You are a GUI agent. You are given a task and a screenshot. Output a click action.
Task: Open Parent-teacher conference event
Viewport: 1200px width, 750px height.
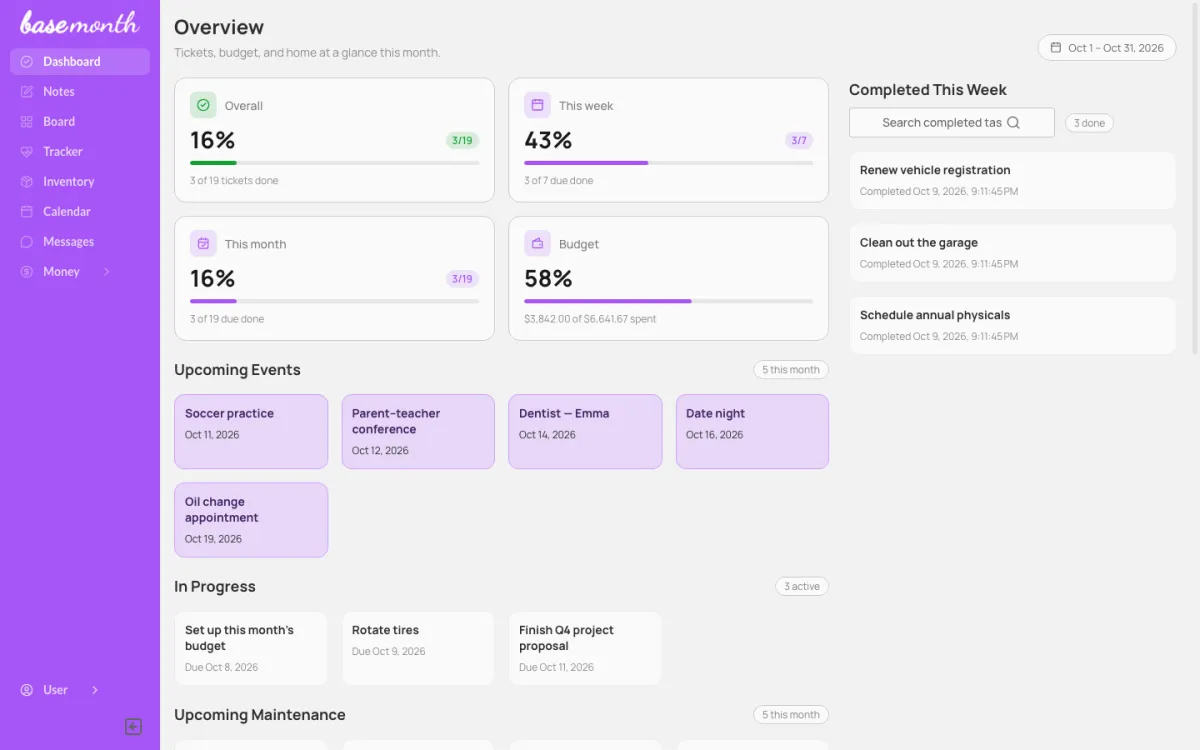click(x=418, y=431)
